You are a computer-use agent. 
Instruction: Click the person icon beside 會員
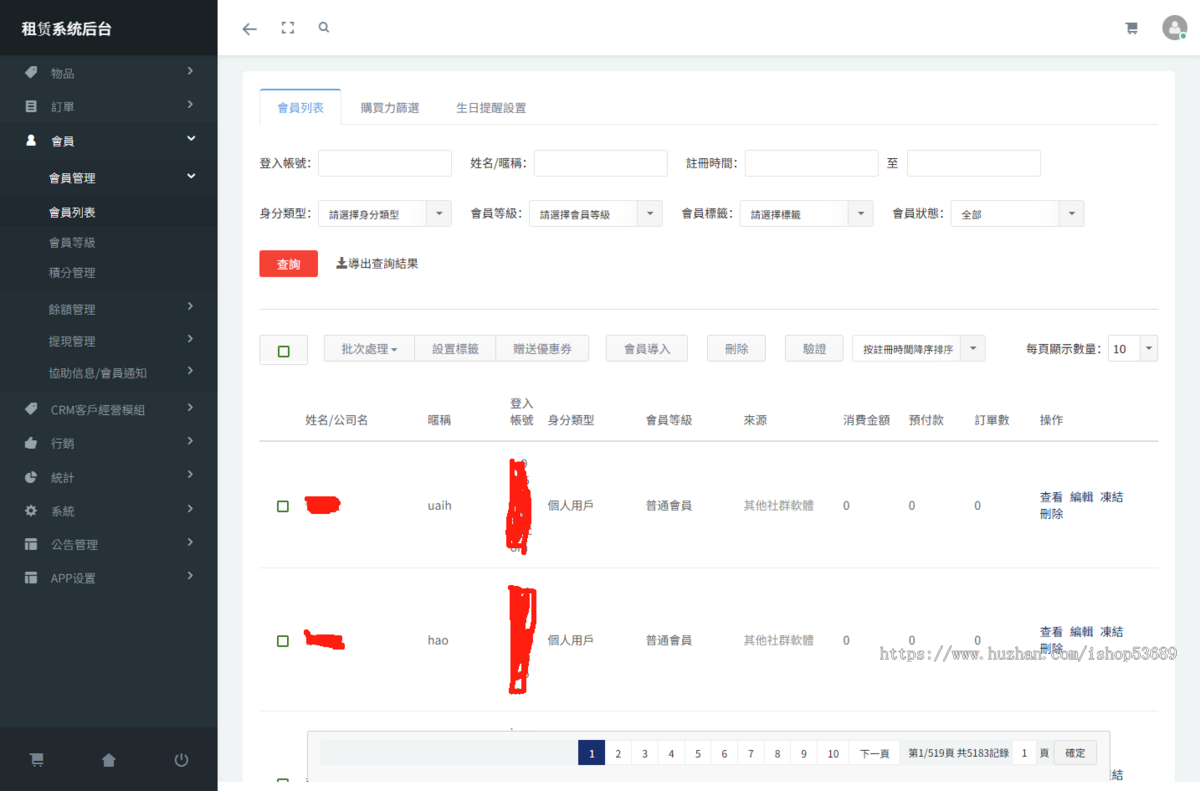click(x=31, y=141)
